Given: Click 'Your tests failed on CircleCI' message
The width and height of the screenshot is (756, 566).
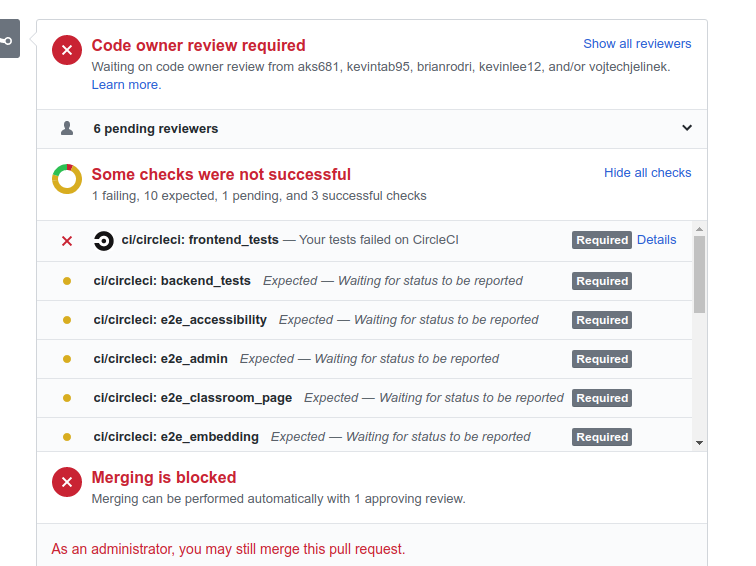Looking at the screenshot, I should click(378, 240).
